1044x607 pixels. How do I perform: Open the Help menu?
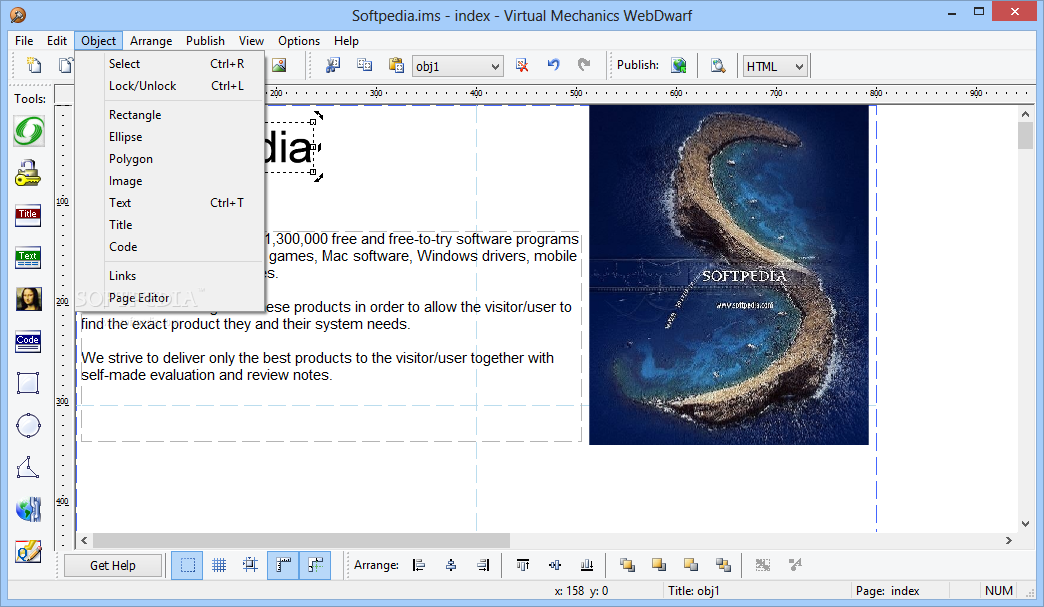pos(346,41)
